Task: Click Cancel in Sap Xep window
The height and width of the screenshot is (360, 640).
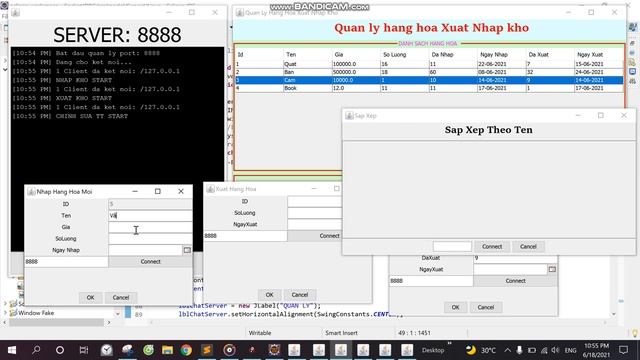Action: tap(528, 247)
